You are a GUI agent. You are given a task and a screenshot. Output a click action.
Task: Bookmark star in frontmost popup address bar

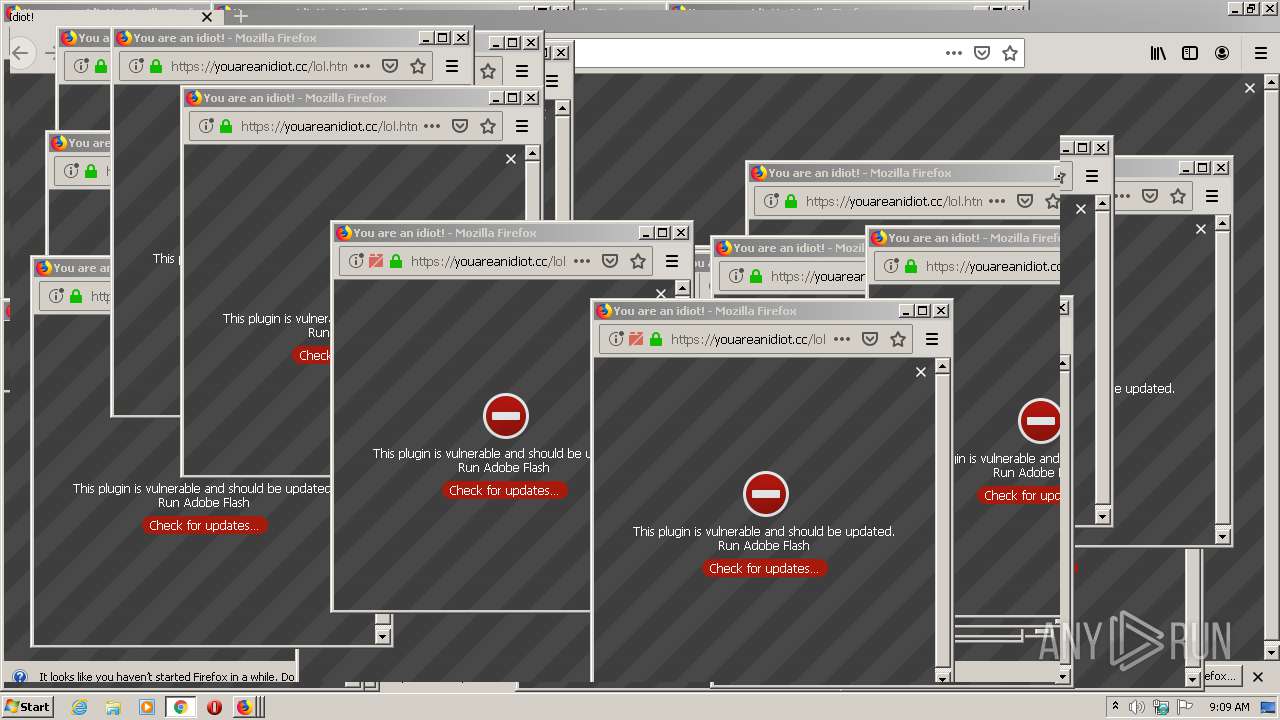(x=898, y=339)
